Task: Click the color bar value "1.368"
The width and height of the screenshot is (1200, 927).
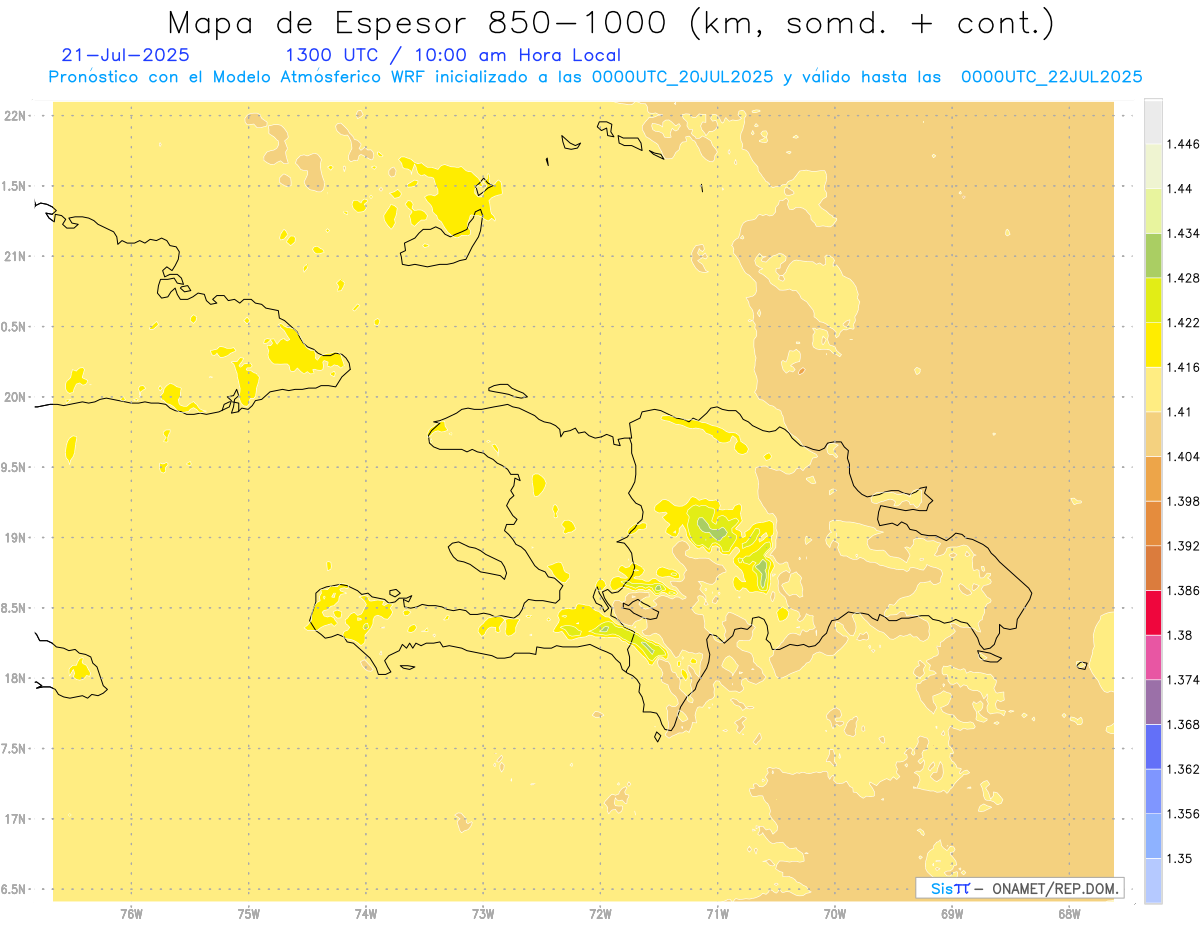Action: point(1185,724)
